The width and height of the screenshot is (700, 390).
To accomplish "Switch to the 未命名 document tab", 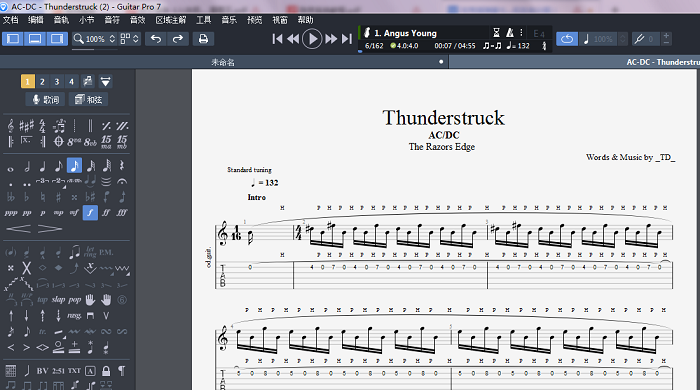I will (x=223, y=62).
